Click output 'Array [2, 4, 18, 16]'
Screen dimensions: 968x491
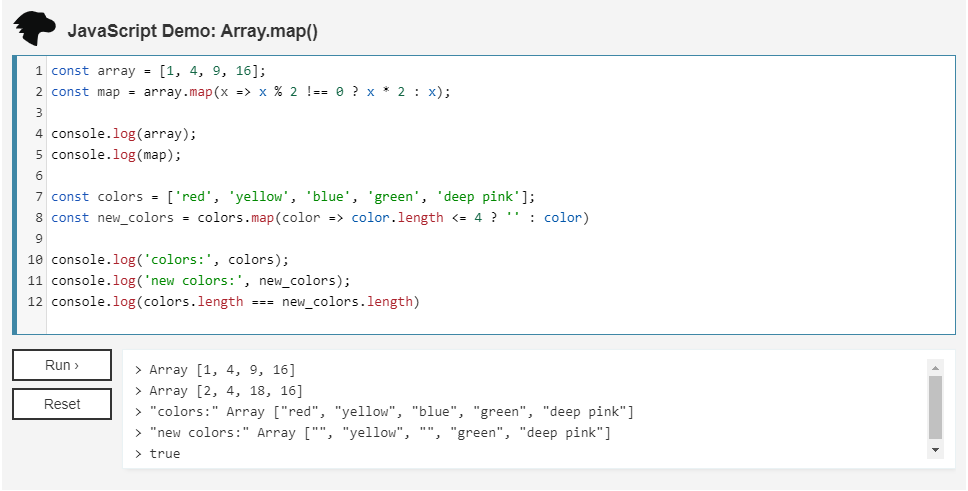tap(226, 391)
